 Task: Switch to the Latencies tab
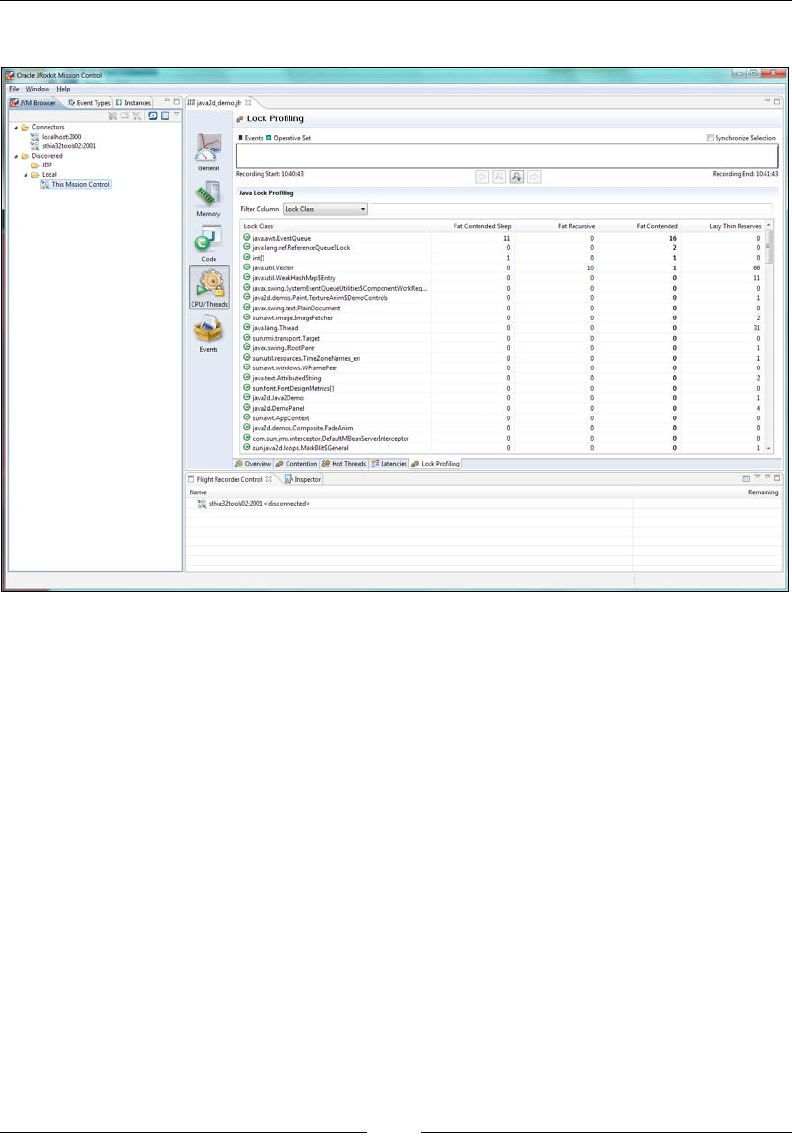click(x=389, y=463)
